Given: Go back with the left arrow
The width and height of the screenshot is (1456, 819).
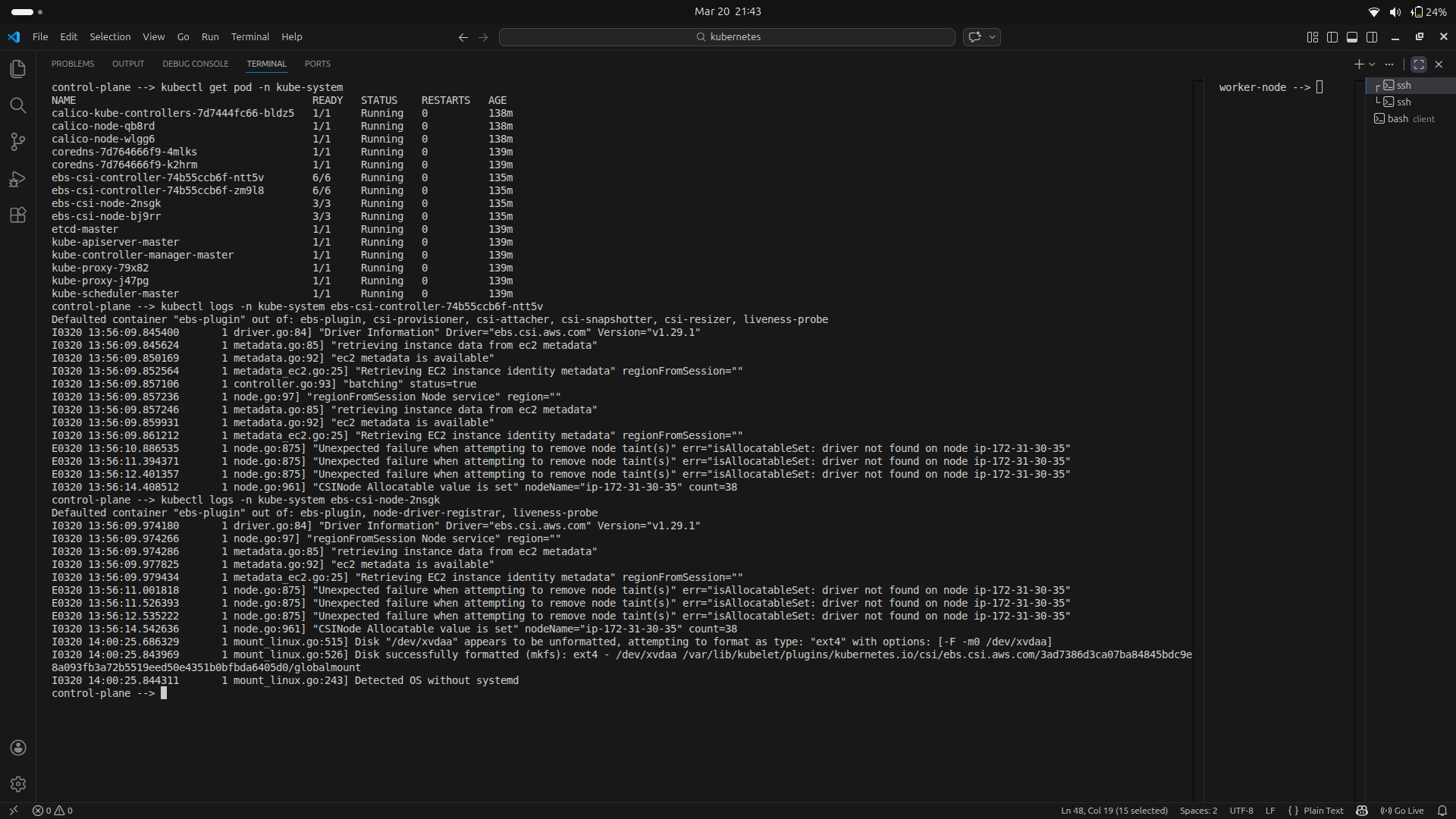Looking at the screenshot, I should 463,37.
